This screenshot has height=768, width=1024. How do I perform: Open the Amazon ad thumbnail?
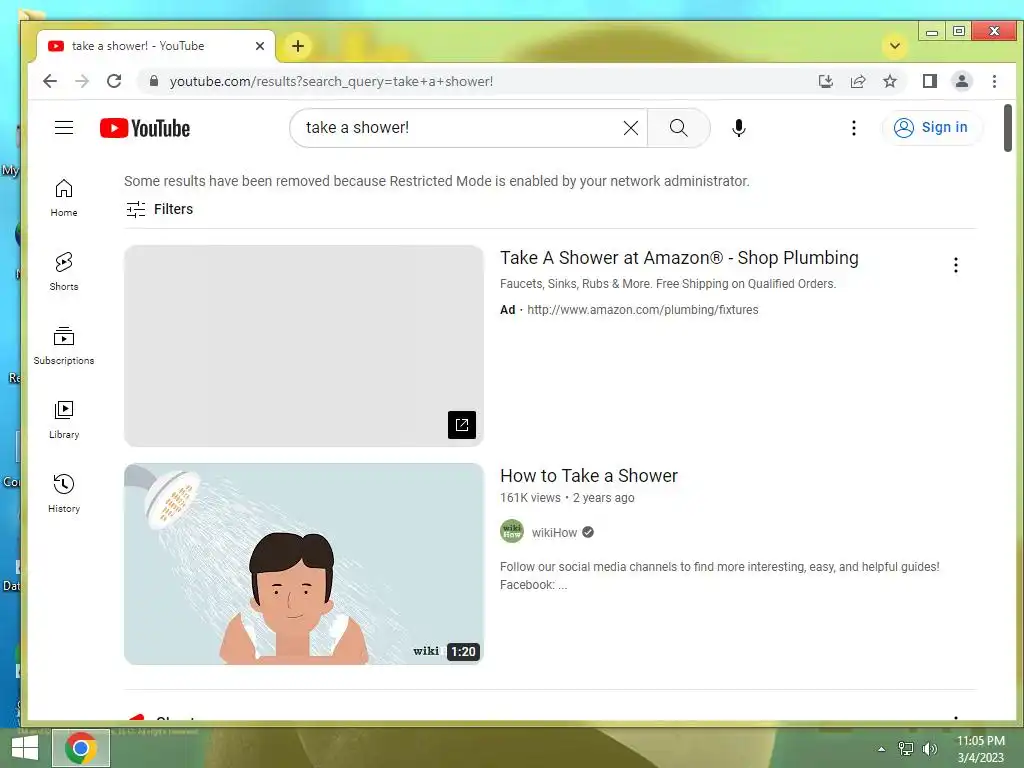point(304,345)
